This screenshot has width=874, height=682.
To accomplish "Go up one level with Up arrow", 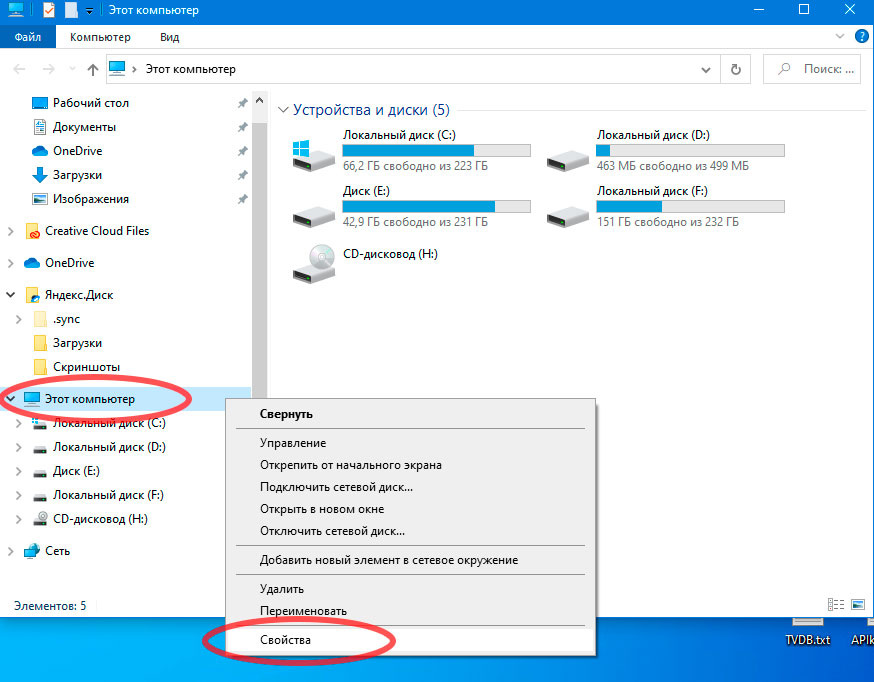I will tap(93, 69).
